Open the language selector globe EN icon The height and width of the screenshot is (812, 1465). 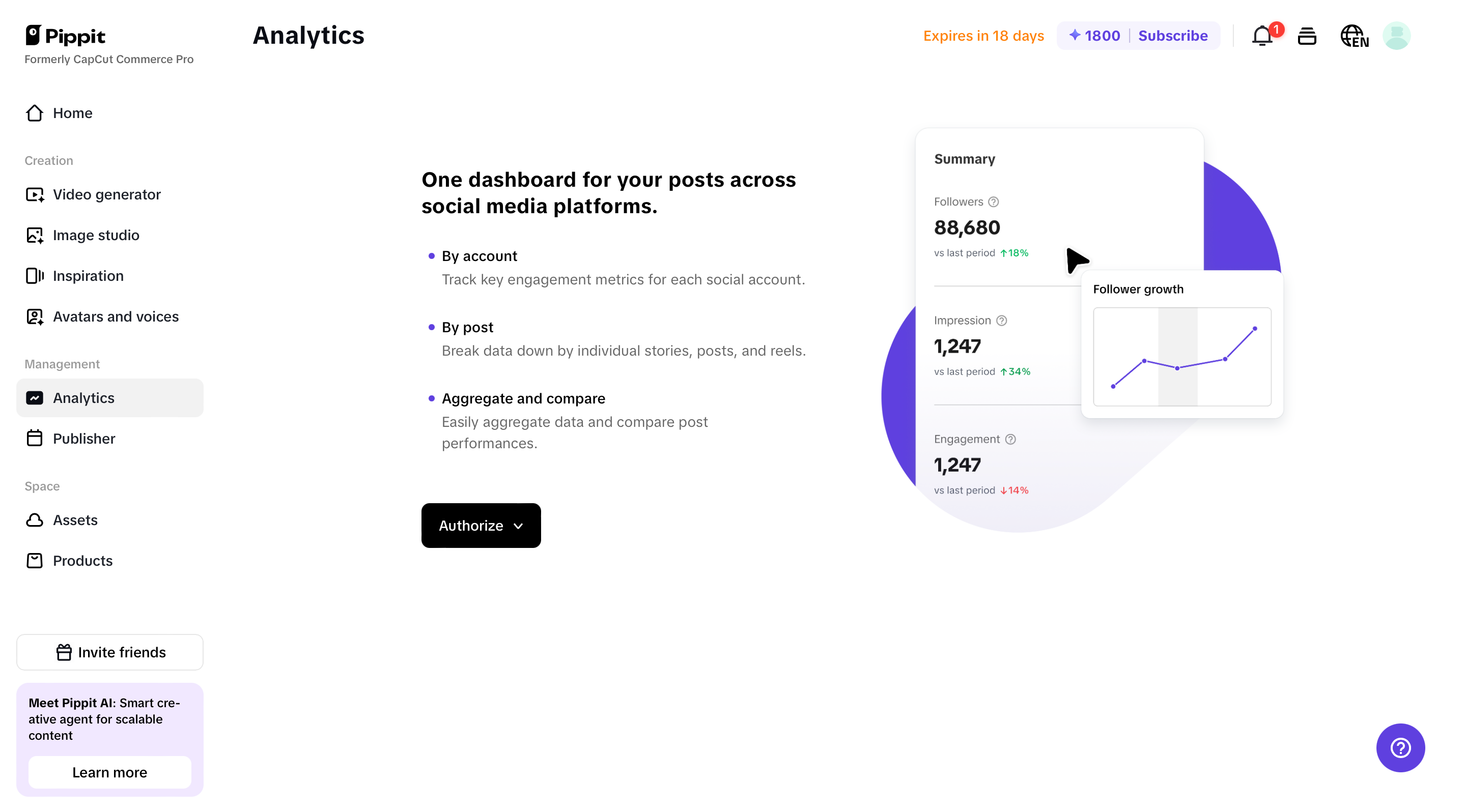[x=1354, y=35]
